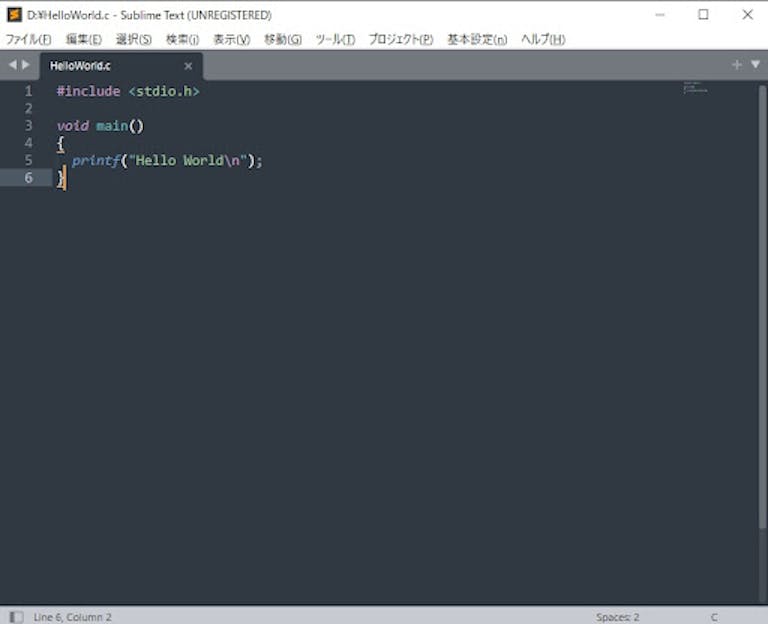The height and width of the screenshot is (624, 768).
Task: Place cursor in "Hello World\n" string
Action: 188,160
